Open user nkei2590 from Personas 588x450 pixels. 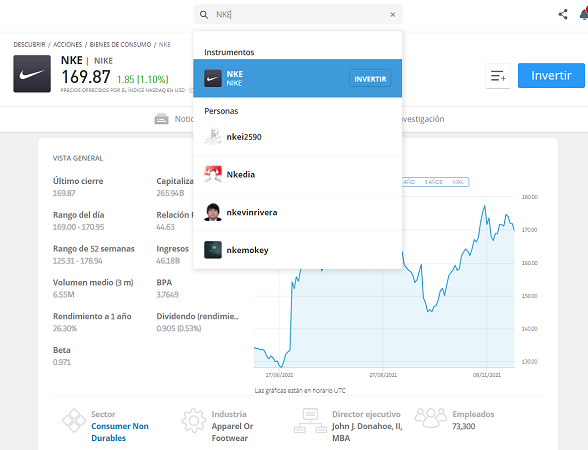tap(297, 137)
